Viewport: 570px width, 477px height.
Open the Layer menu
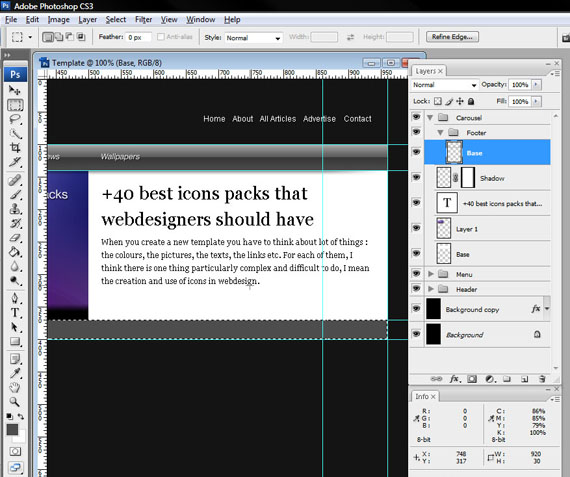point(88,20)
